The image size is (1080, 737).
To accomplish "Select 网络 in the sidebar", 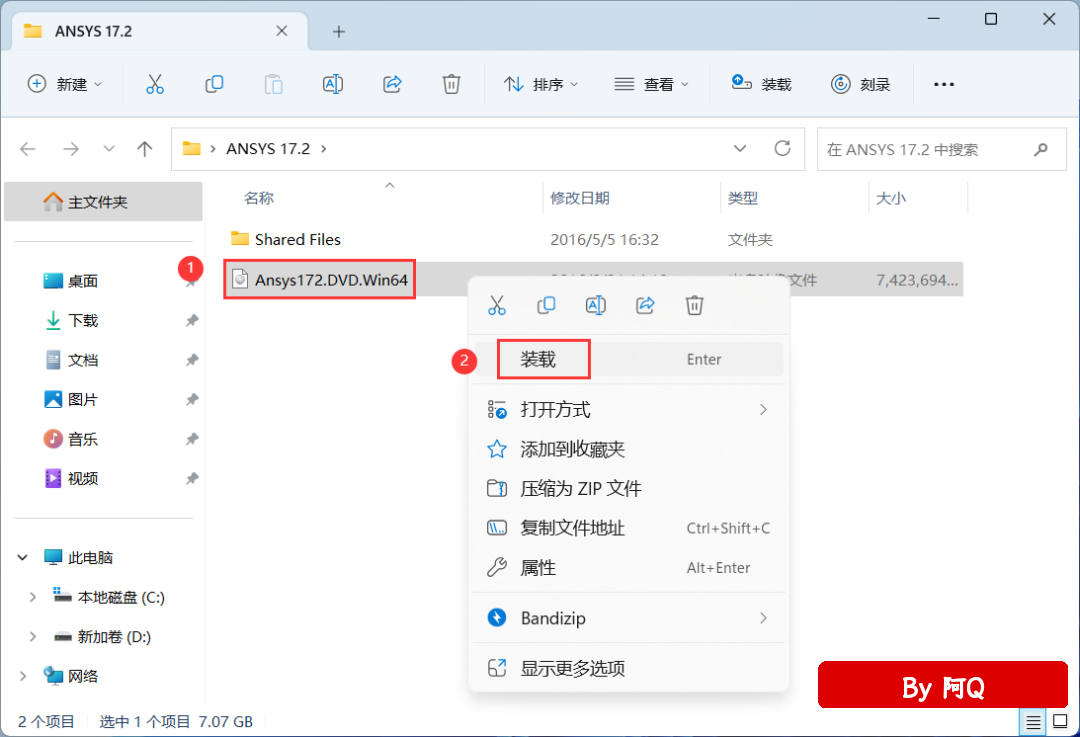I will click(83, 676).
